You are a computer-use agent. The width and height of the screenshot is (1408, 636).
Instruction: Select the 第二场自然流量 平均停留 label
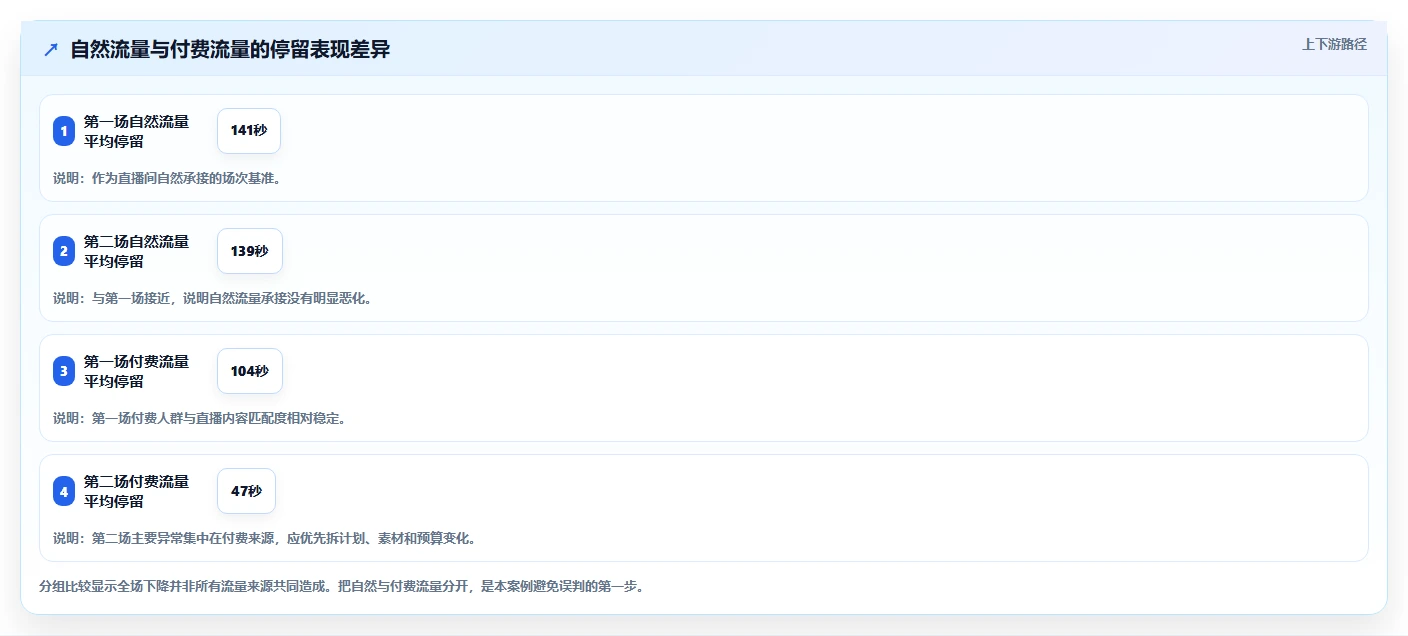coord(136,251)
